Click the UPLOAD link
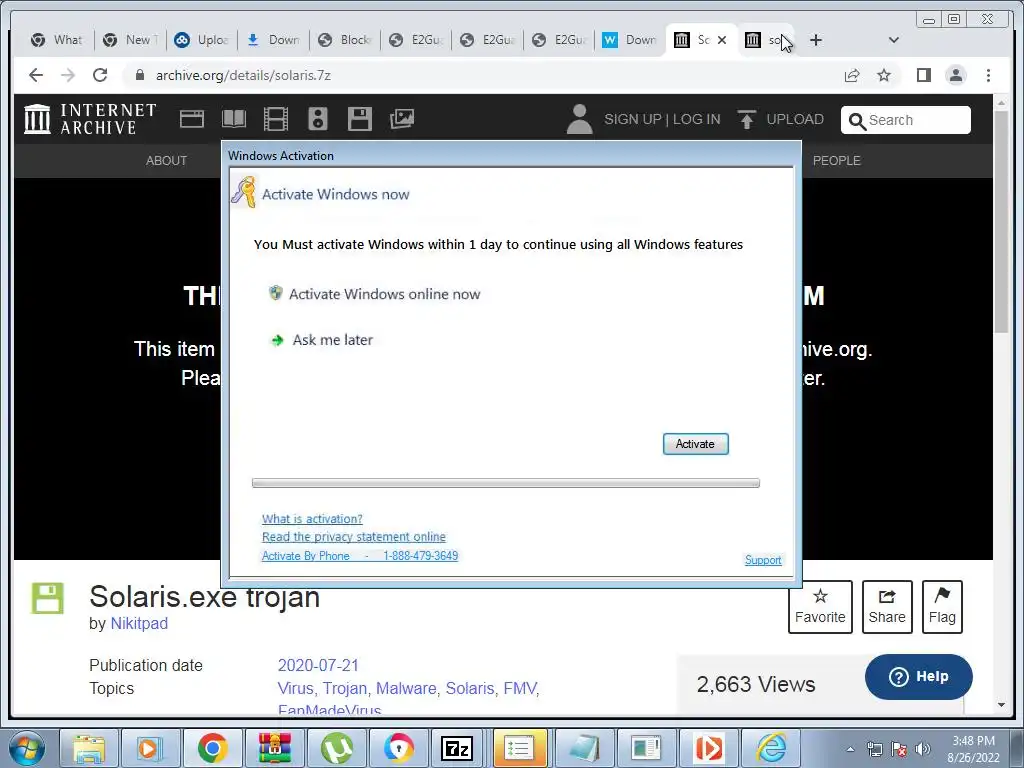 coord(795,120)
